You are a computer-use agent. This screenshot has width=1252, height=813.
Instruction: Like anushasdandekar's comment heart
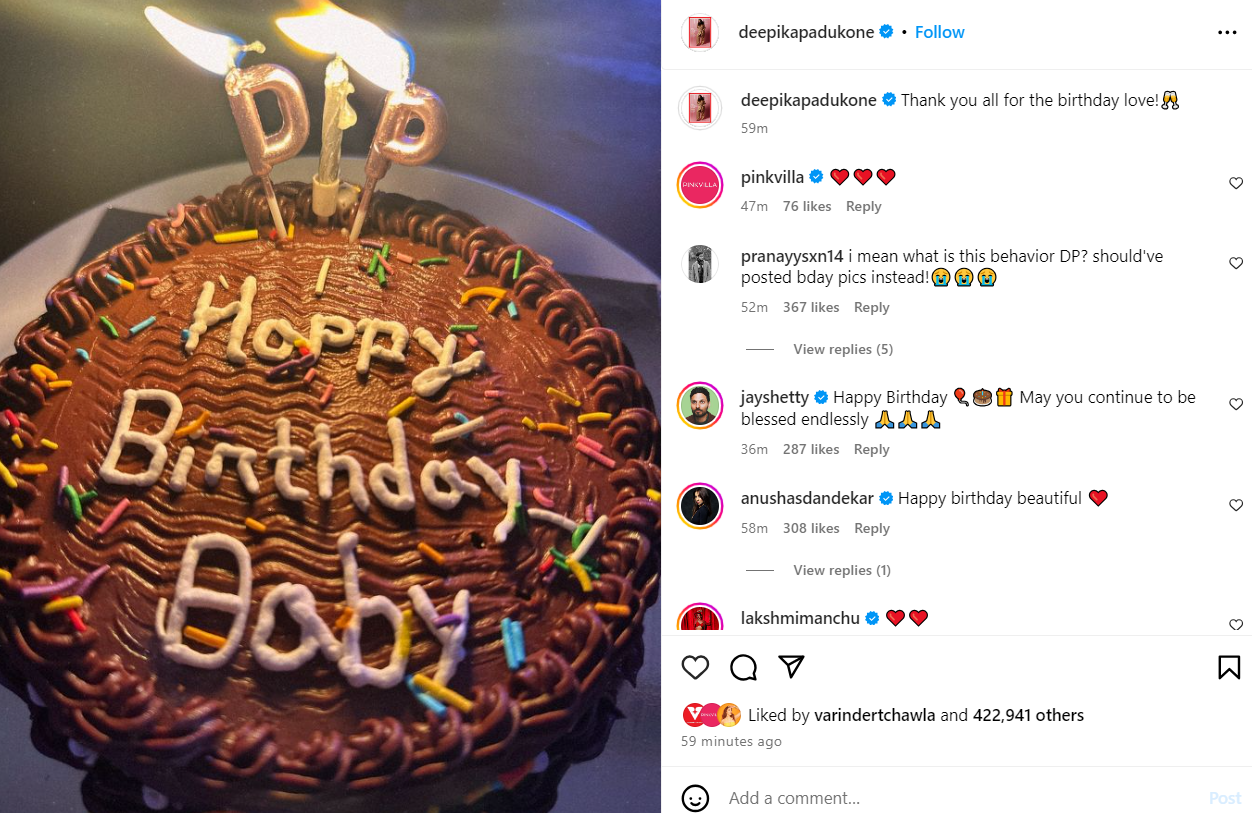(x=1236, y=505)
